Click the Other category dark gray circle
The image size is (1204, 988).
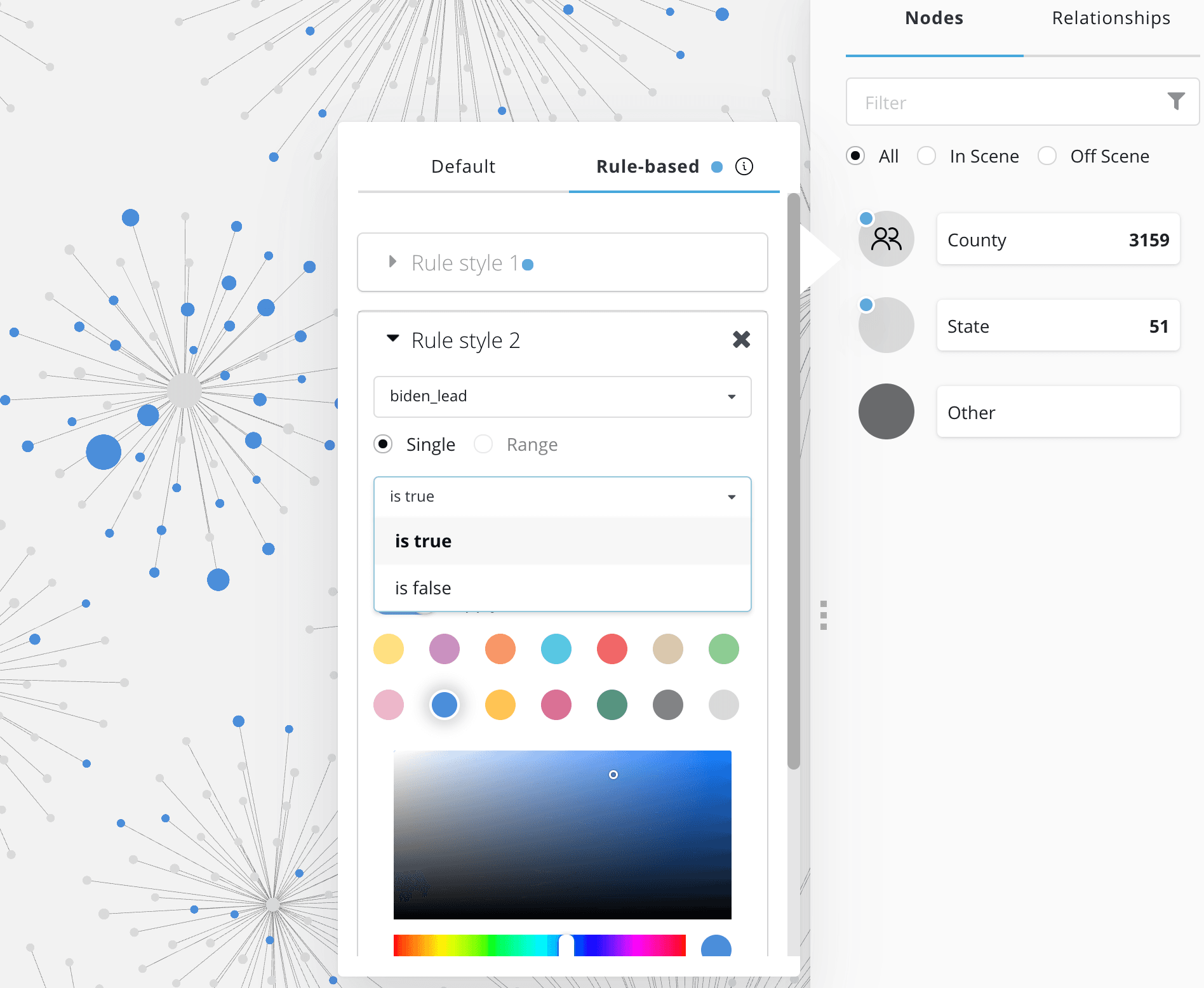pyautogui.click(x=886, y=412)
